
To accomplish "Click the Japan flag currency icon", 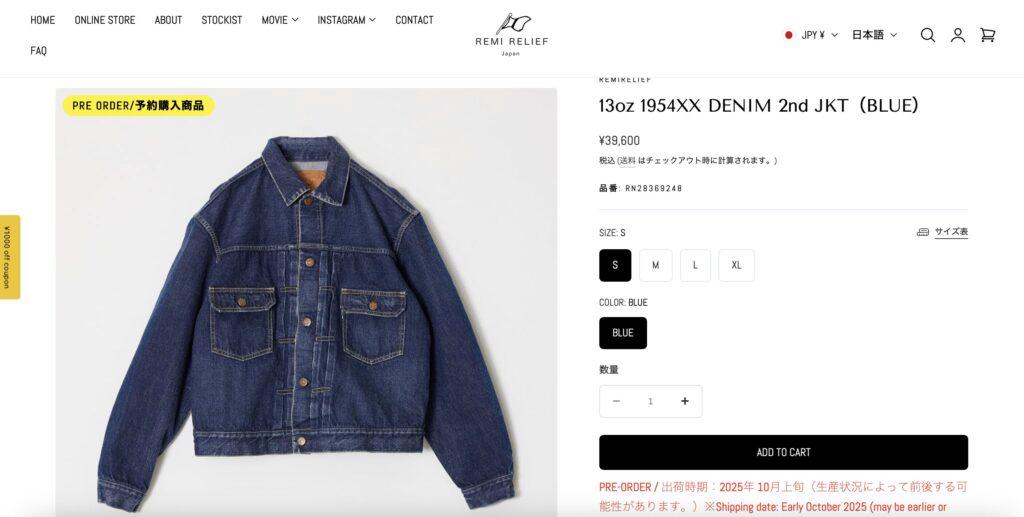I will coord(789,35).
